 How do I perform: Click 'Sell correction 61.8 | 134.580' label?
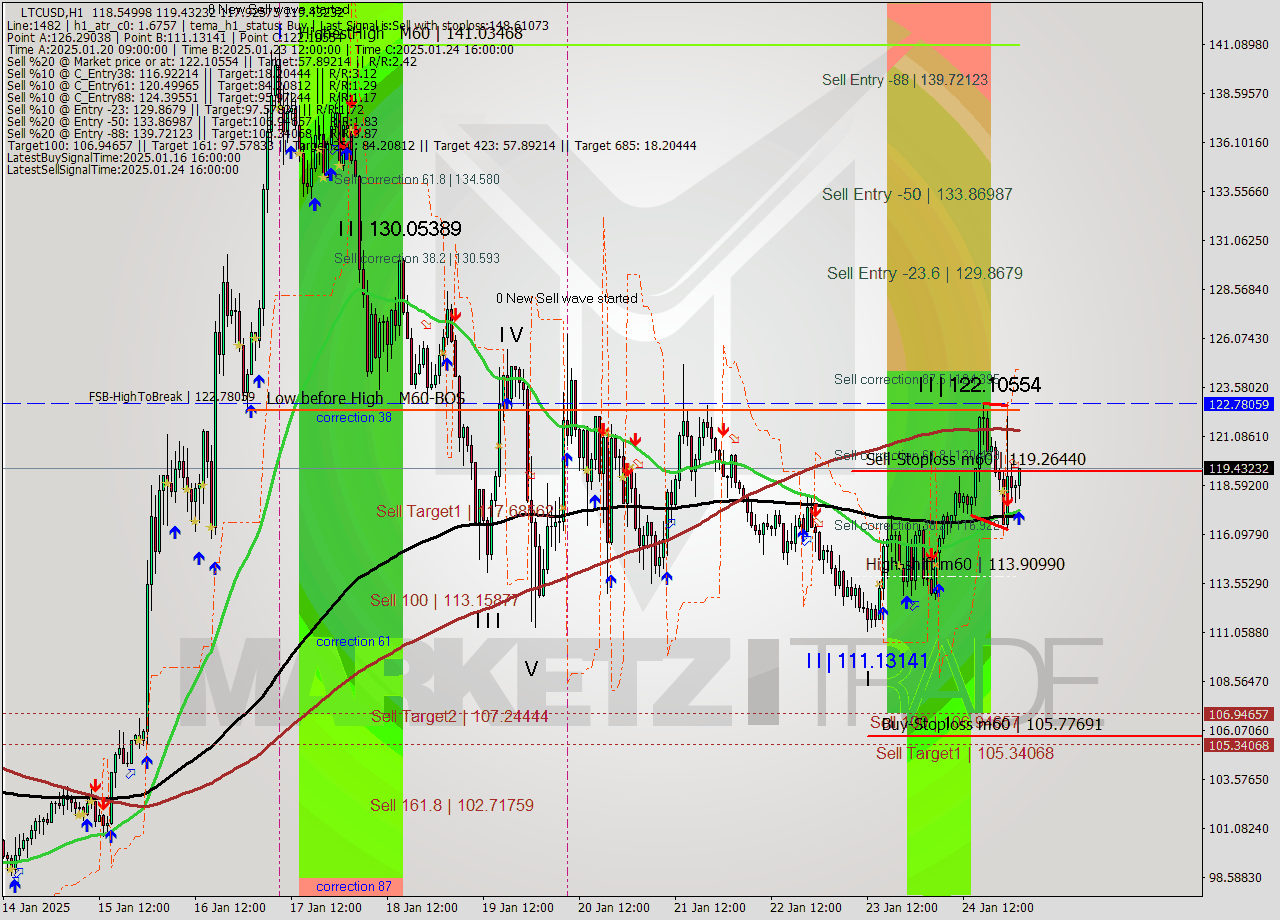[416, 179]
